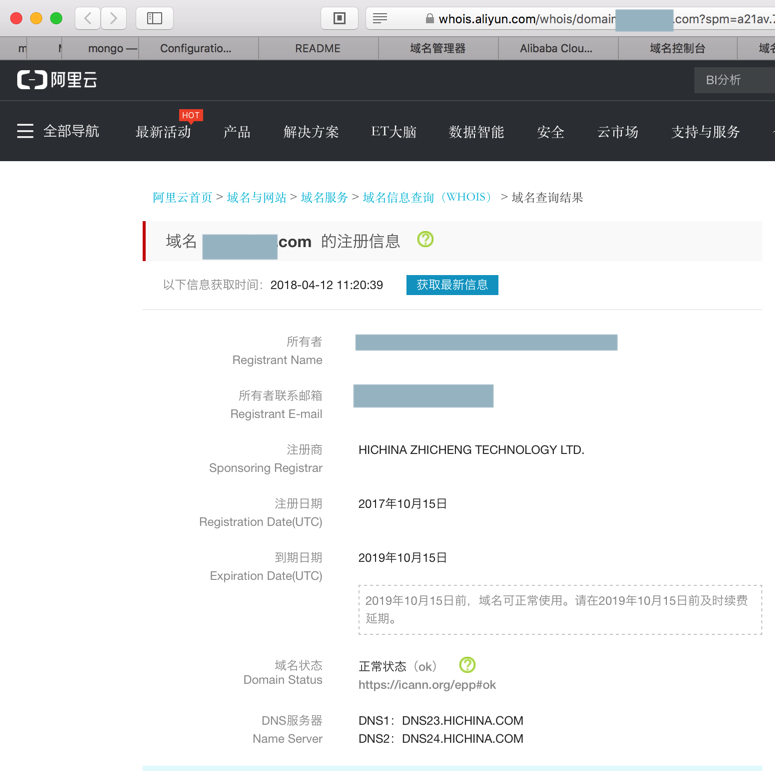
Task: Click 域名查询结果 breadcrumb text
Action: 547,198
